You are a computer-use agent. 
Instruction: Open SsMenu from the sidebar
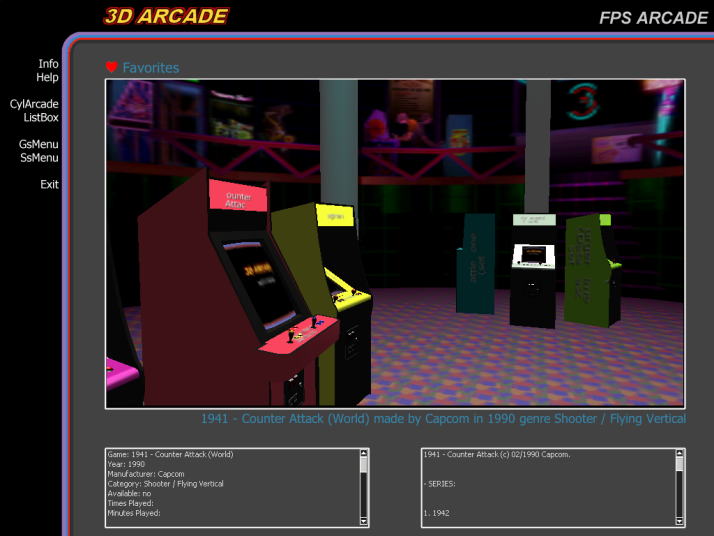[x=39, y=158]
